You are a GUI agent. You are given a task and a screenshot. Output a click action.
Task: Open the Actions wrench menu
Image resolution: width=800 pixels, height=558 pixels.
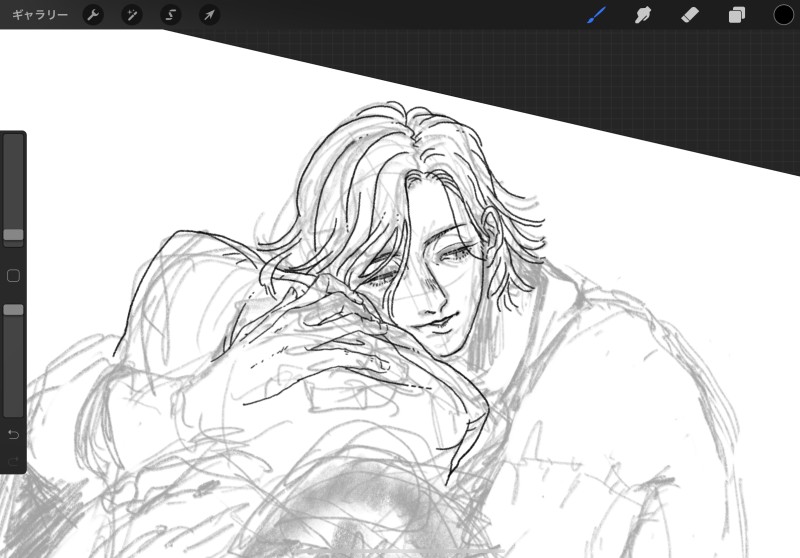(x=93, y=15)
